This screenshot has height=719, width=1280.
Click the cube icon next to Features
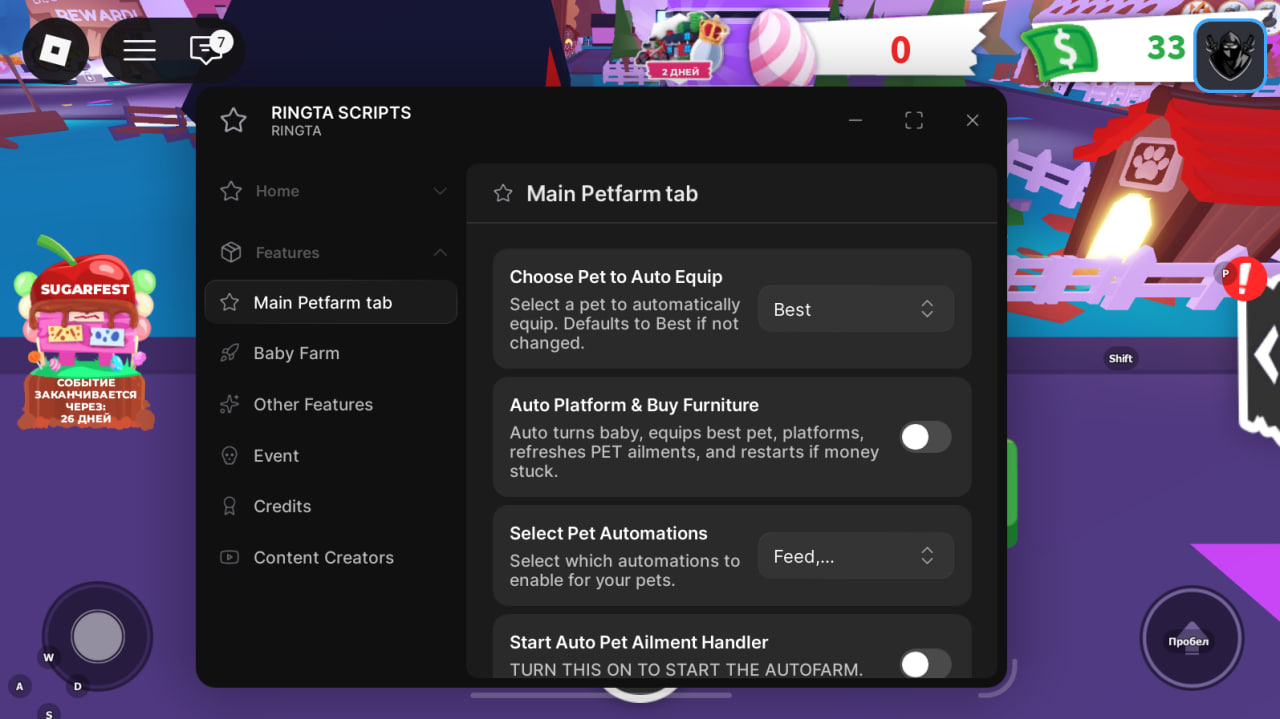coord(231,253)
